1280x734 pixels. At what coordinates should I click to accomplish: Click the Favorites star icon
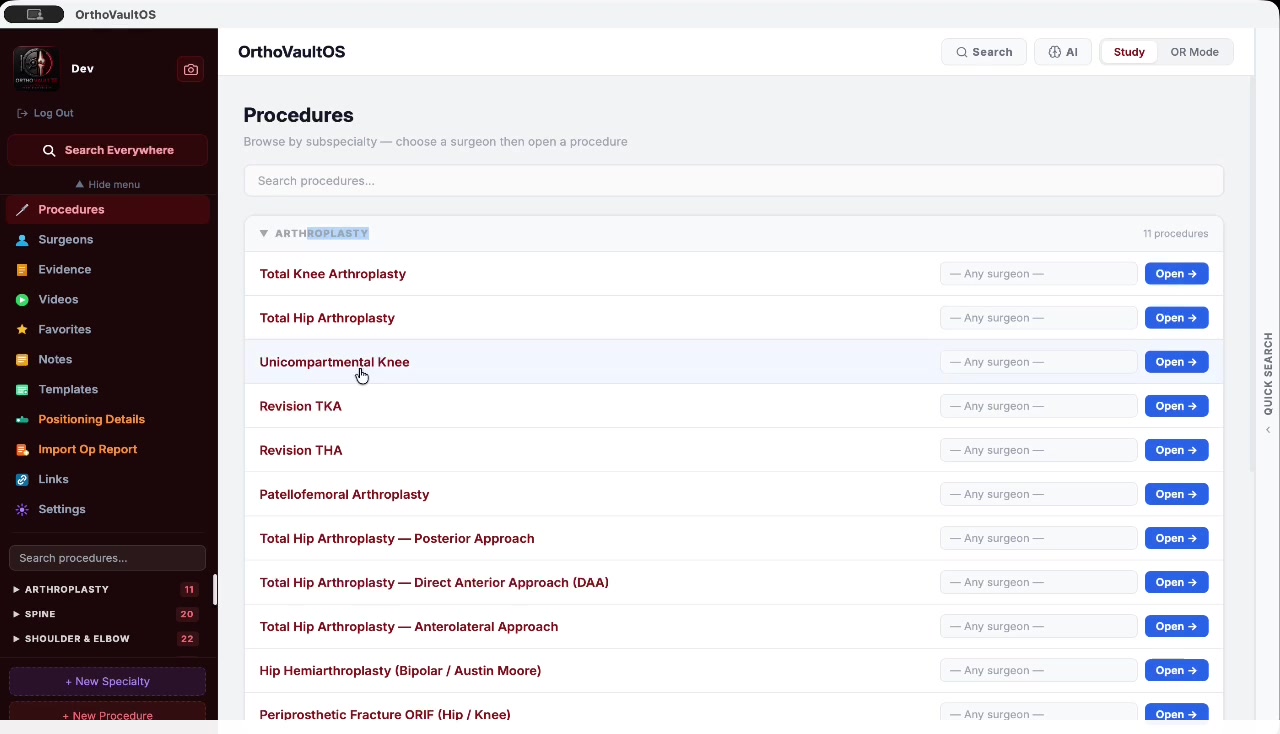pos(22,330)
